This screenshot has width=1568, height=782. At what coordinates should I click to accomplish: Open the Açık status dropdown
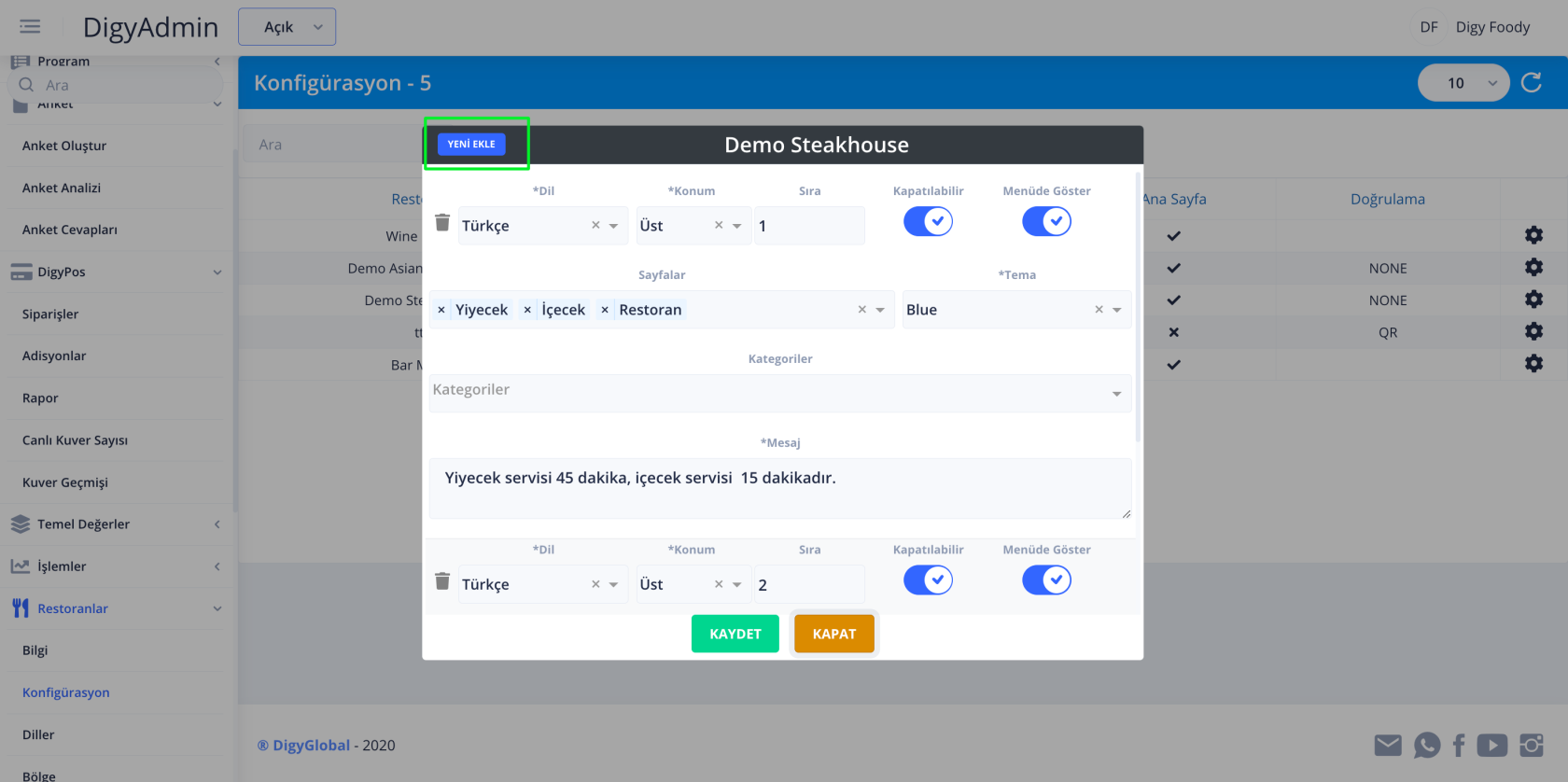click(x=287, y=27)
